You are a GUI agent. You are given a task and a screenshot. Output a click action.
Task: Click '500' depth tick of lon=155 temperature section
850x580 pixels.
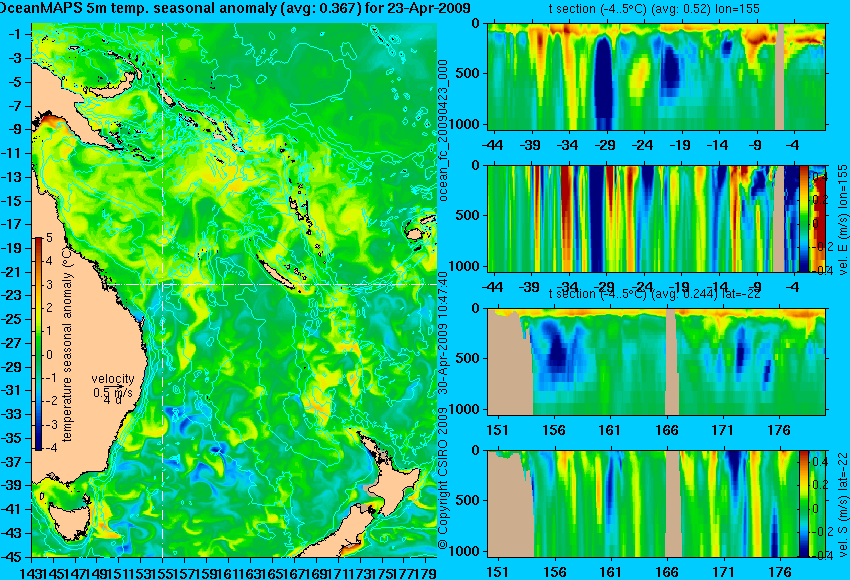pos(469,73)
